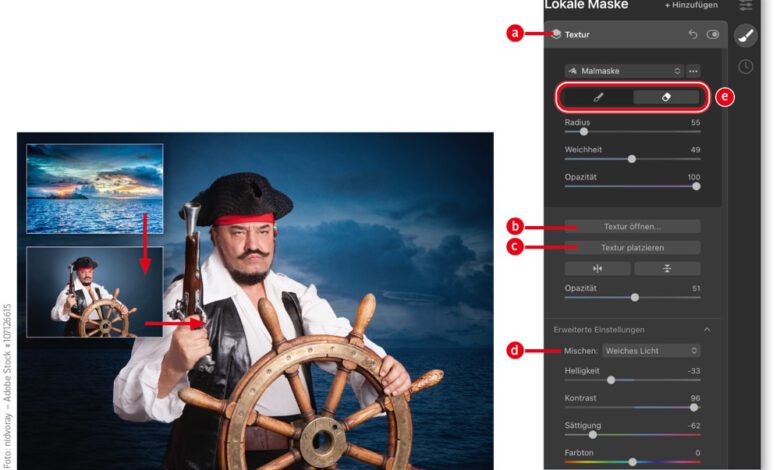Screen dimensions: 780x470
Task: Open the Malmaske mask type dropdown
Action: click(x=624, y=71)
